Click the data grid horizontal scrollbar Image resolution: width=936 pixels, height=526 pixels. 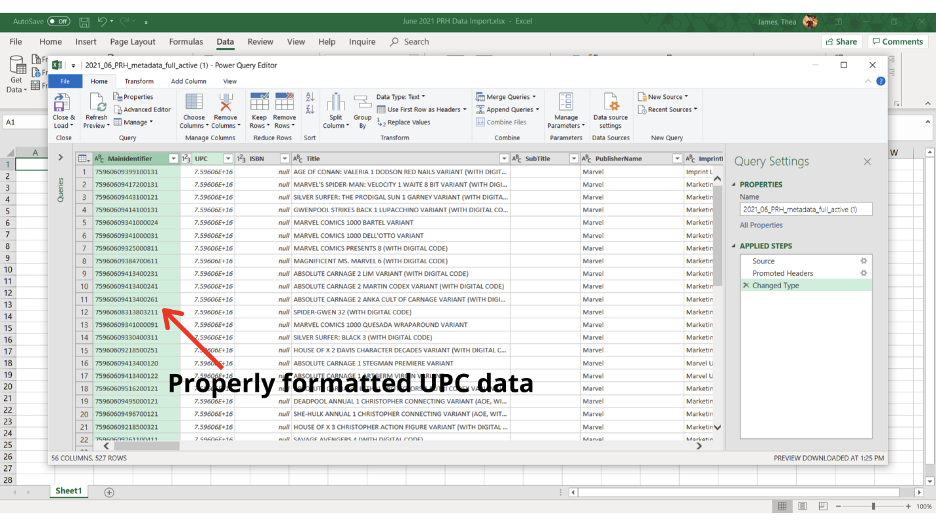(146, 446)
